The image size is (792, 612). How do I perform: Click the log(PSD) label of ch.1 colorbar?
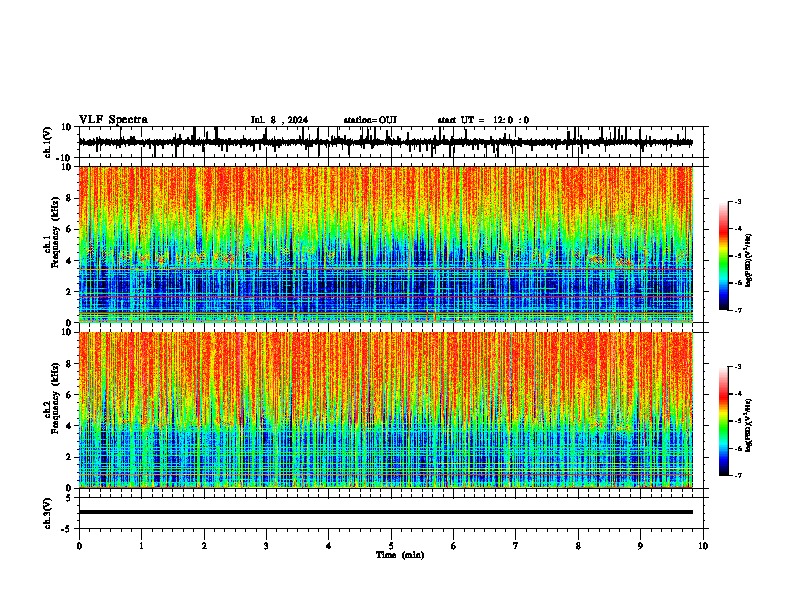point(749,261)
